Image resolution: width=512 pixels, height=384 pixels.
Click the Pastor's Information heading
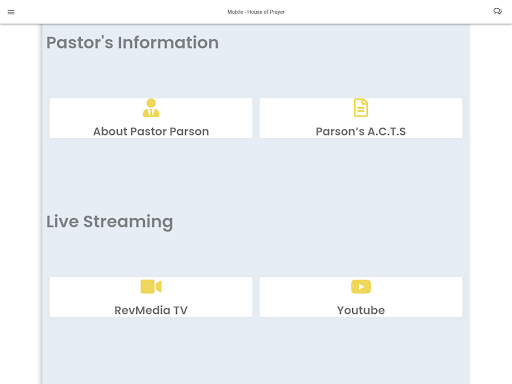pyautogui.click(x=132, y=43)
